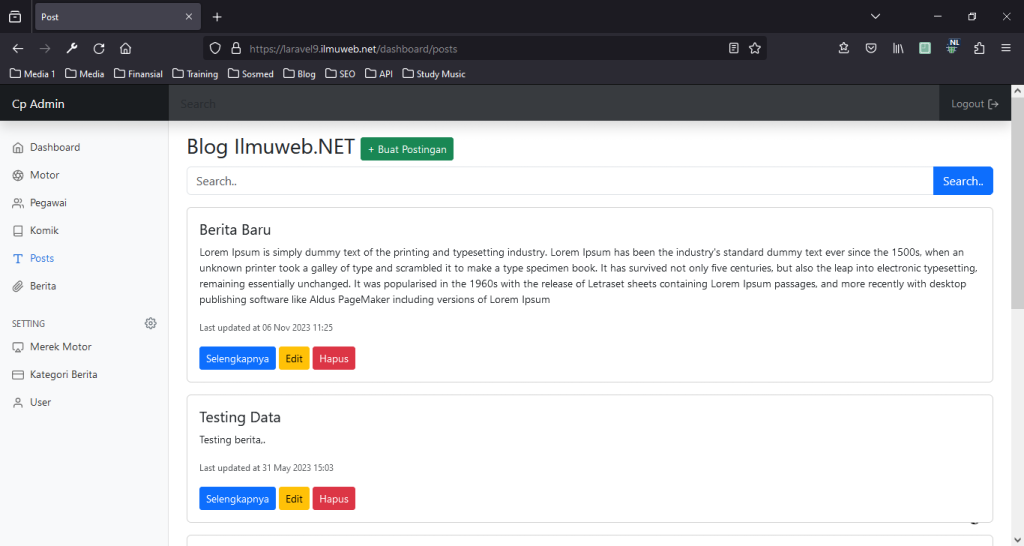Open new tab with plus icon
This screenshot has width=1024, height=546.
[x=217, y=17]
